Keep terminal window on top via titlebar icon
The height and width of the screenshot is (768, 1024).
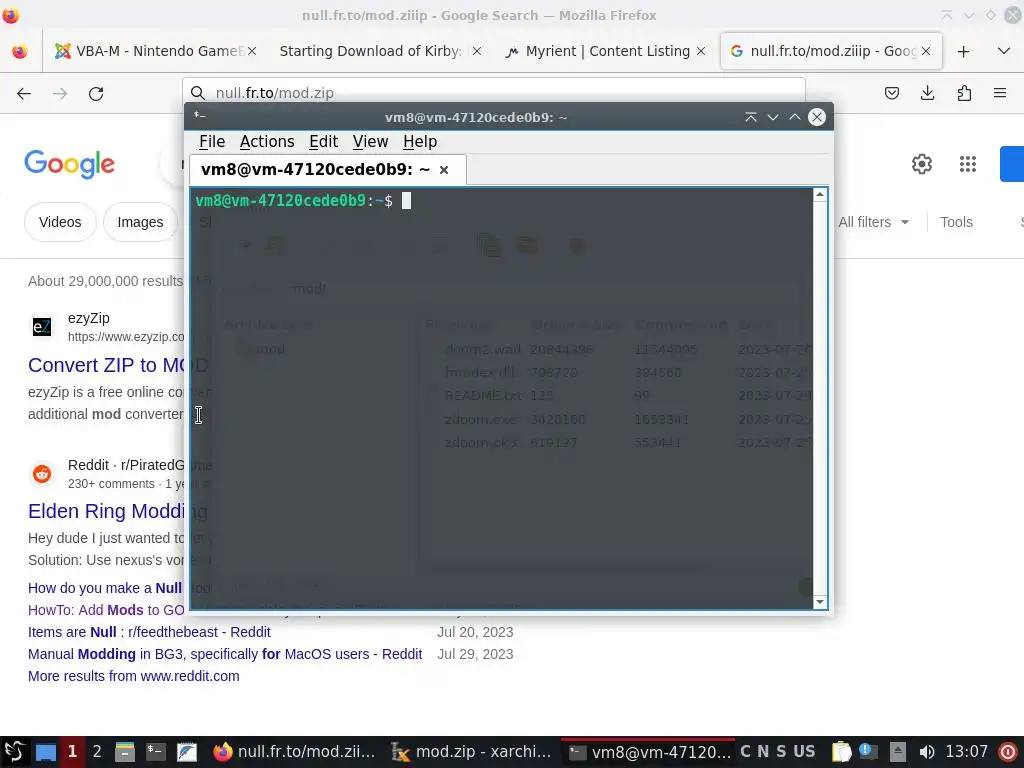pyautogui.click(x=750, y=117)
